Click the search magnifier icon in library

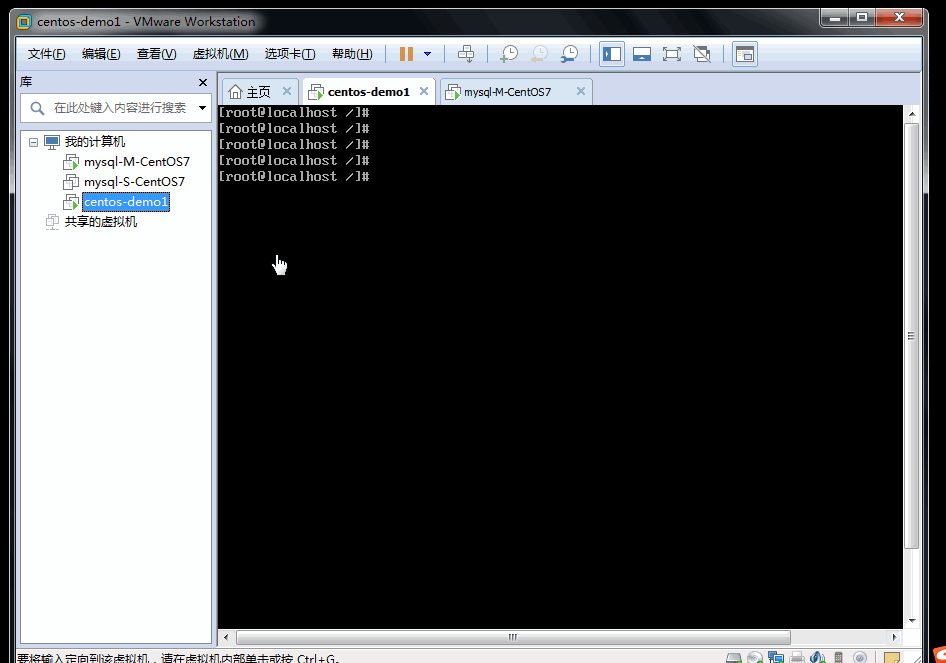click(x=37, y=108)
